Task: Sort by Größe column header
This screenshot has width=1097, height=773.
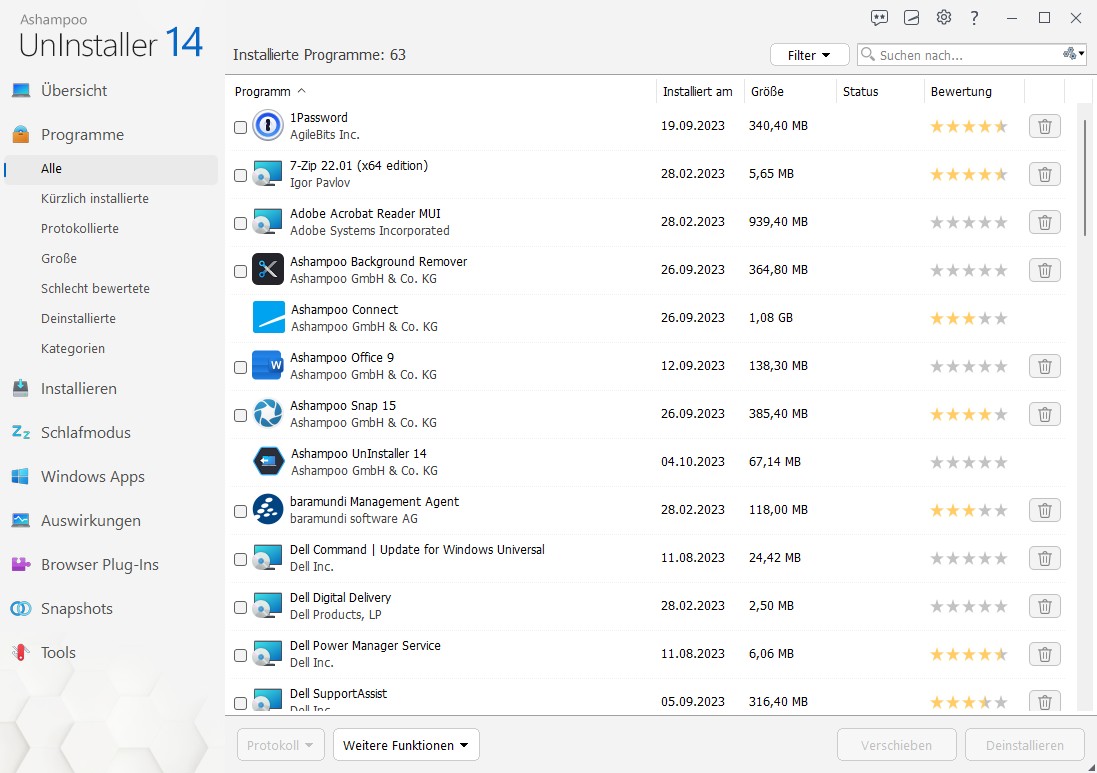Action: point(767,92)
